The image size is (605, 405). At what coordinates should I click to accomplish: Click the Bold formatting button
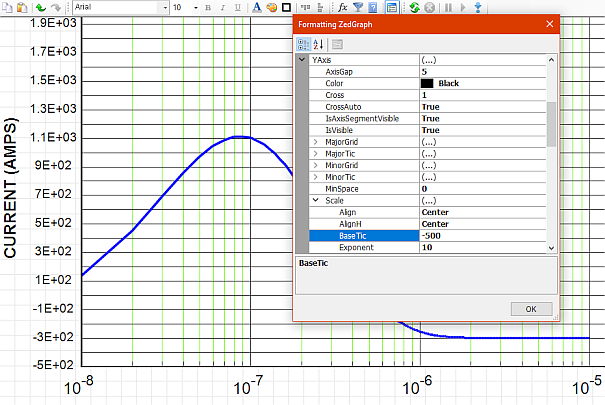click(208, 7)
